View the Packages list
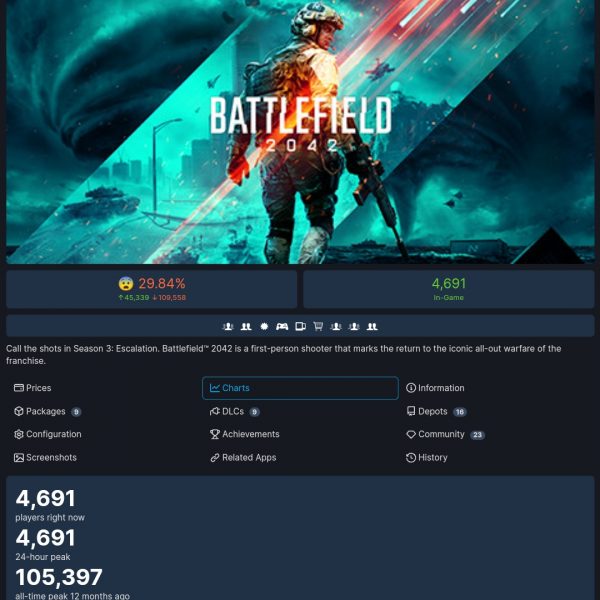Viewport: 600px width, 600px height. click(47, 411)
